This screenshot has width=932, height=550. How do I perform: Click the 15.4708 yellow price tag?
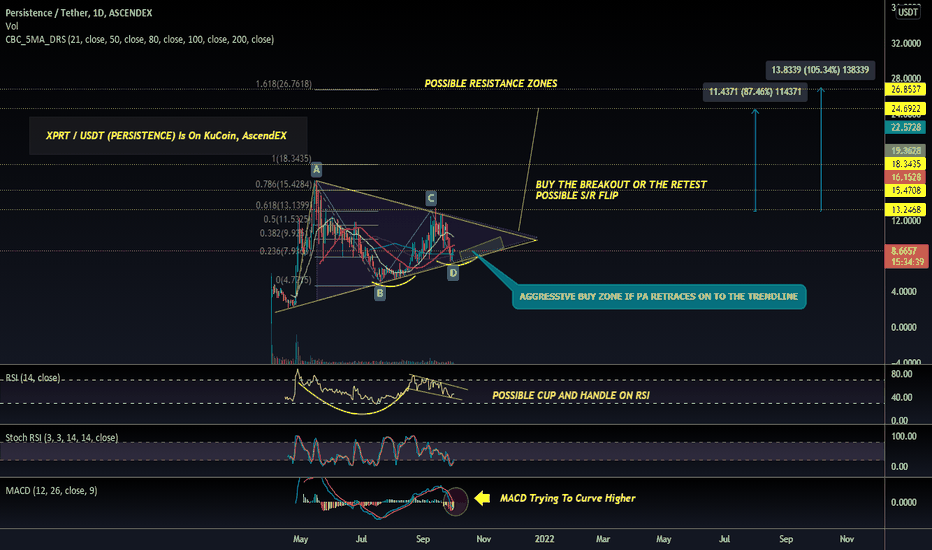click(906, 190)
